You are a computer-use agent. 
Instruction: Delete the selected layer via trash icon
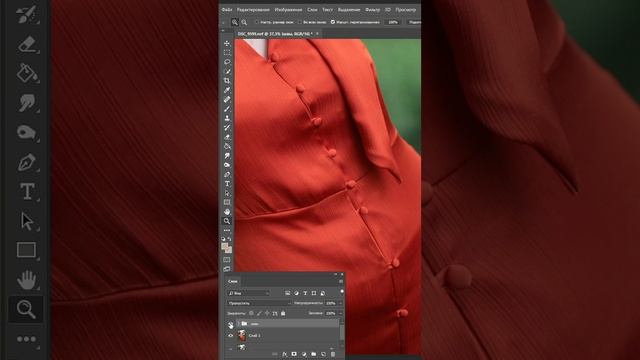click(x=333, y=354)
